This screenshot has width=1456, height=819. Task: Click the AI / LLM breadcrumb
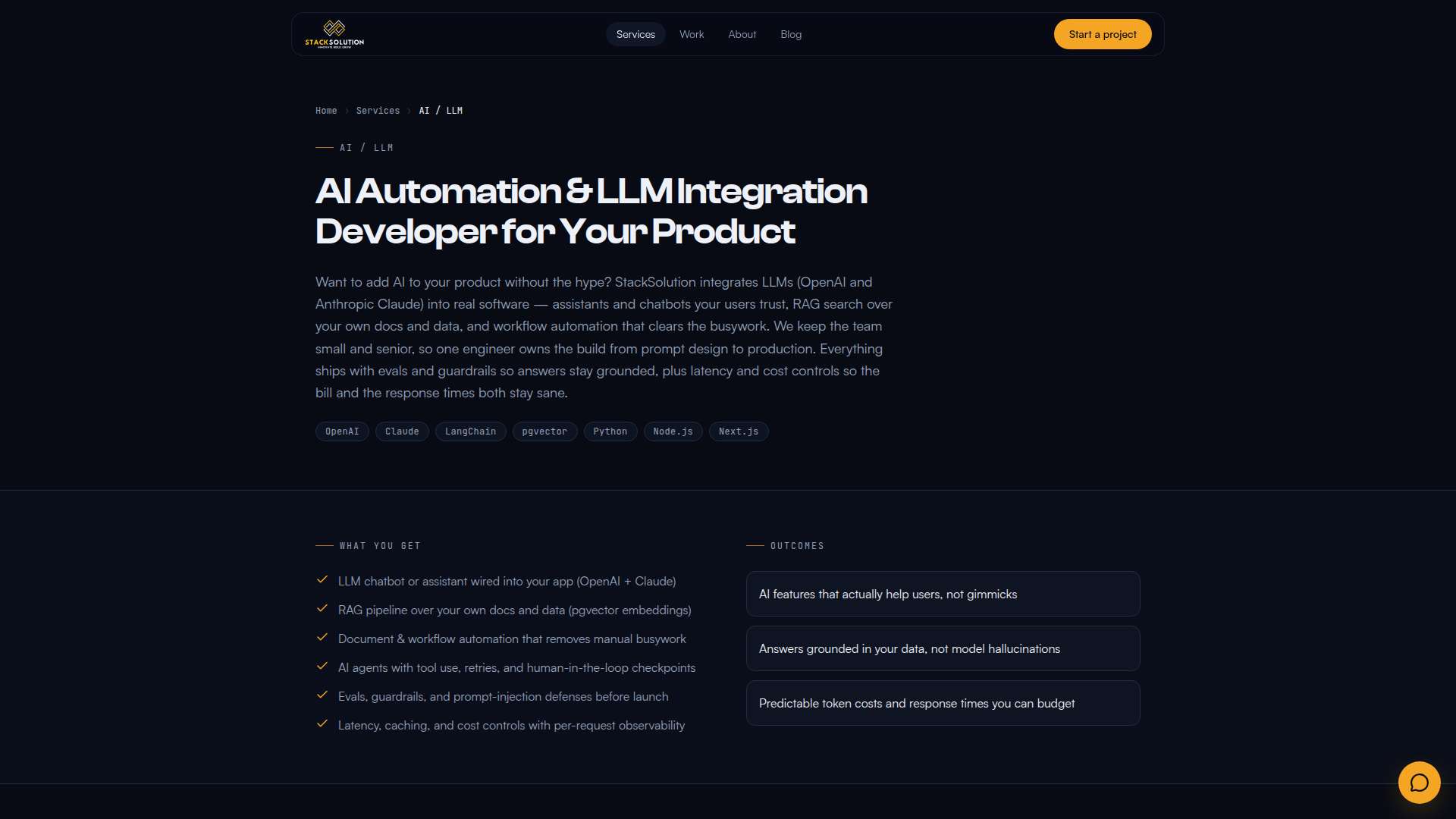click(441, 111)
